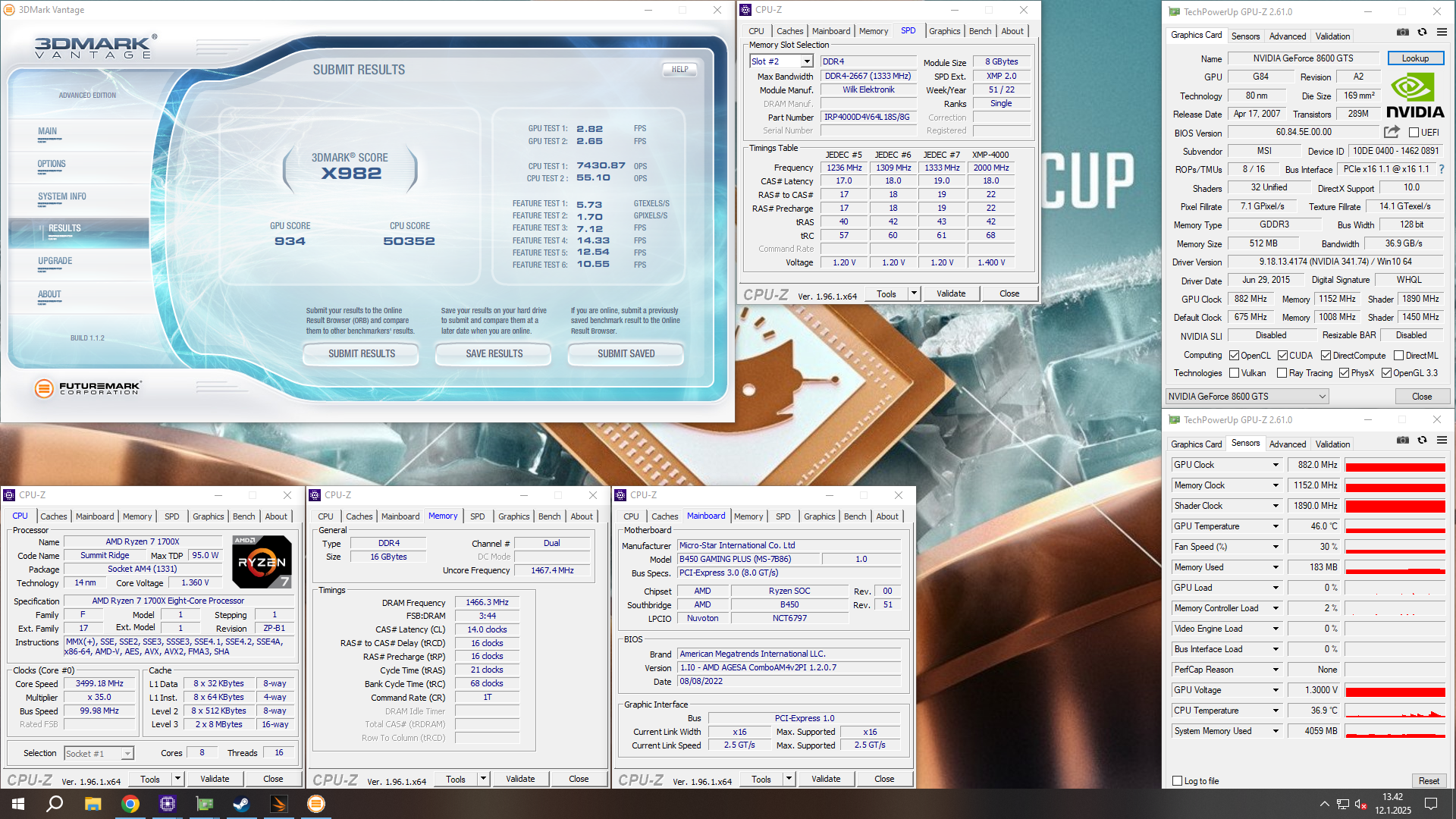Toggle the DirectML checkbox in GPU-Z
The height and width of the screenshot is (819, 1456).
point(1398,356)
